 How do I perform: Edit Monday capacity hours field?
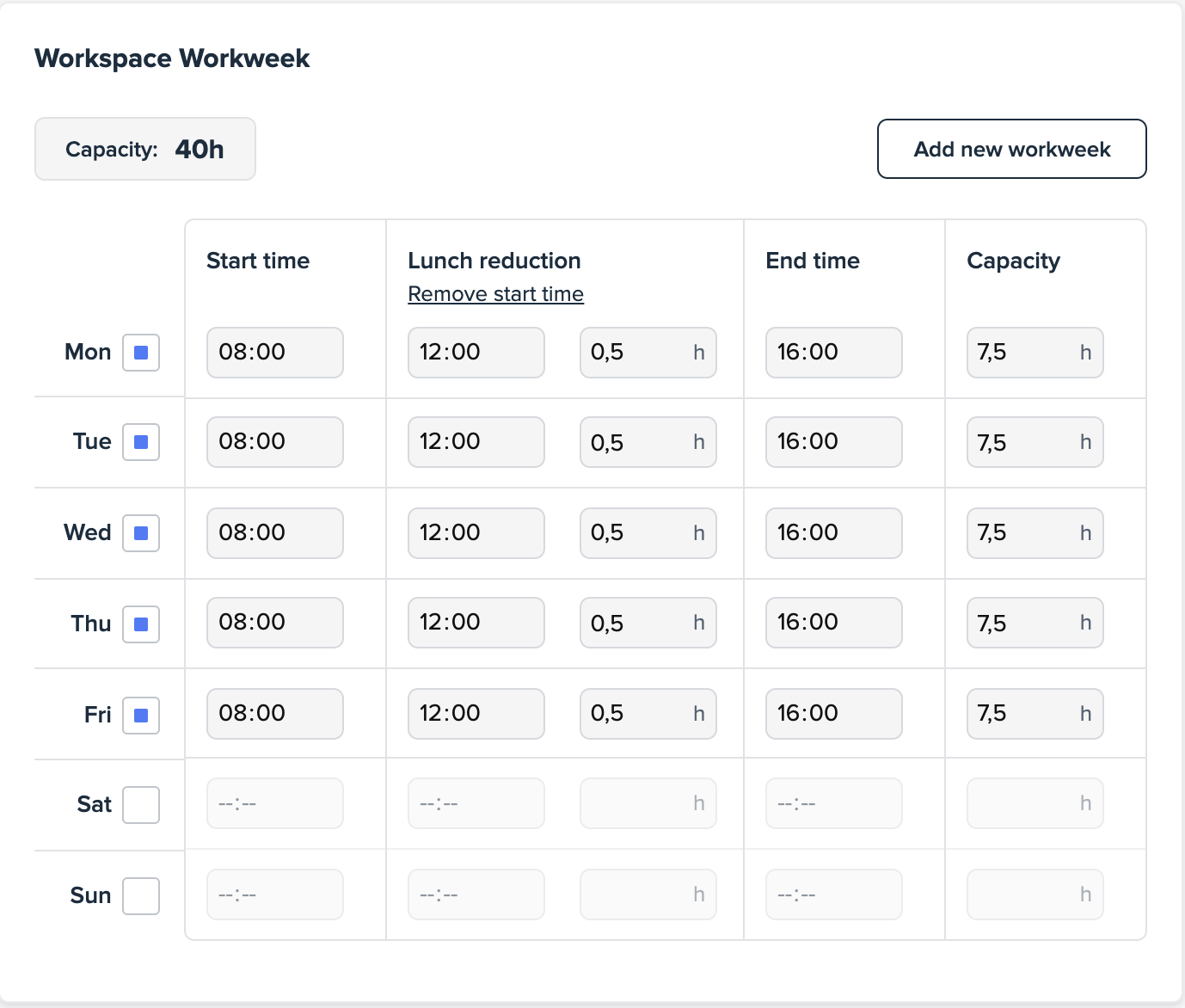point(1025,353)
